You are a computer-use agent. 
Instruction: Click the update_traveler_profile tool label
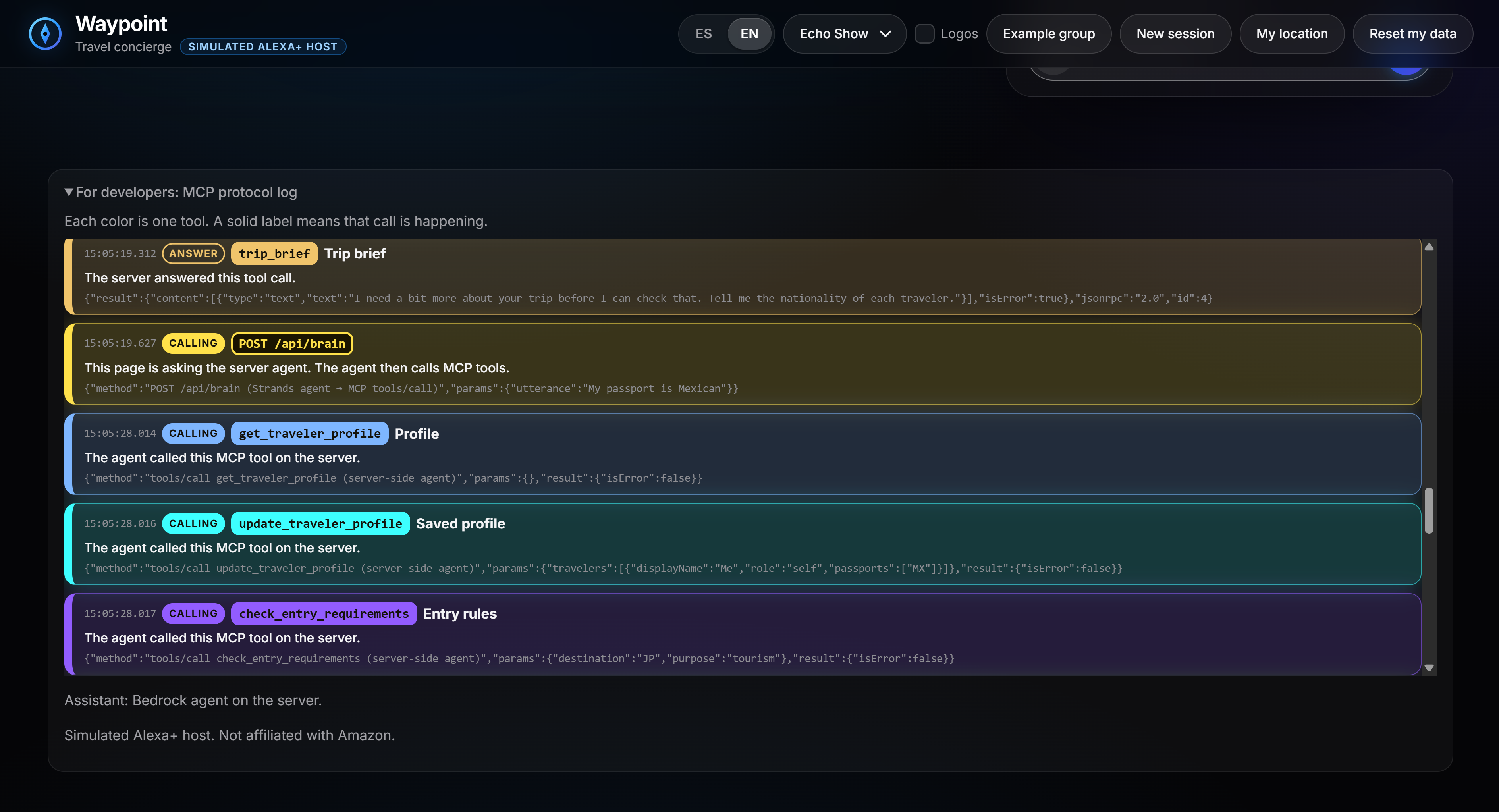click(320, 523)
